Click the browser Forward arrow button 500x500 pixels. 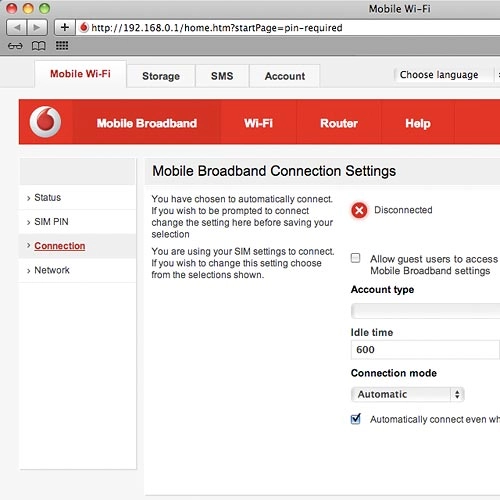click(x=37, y=27)
